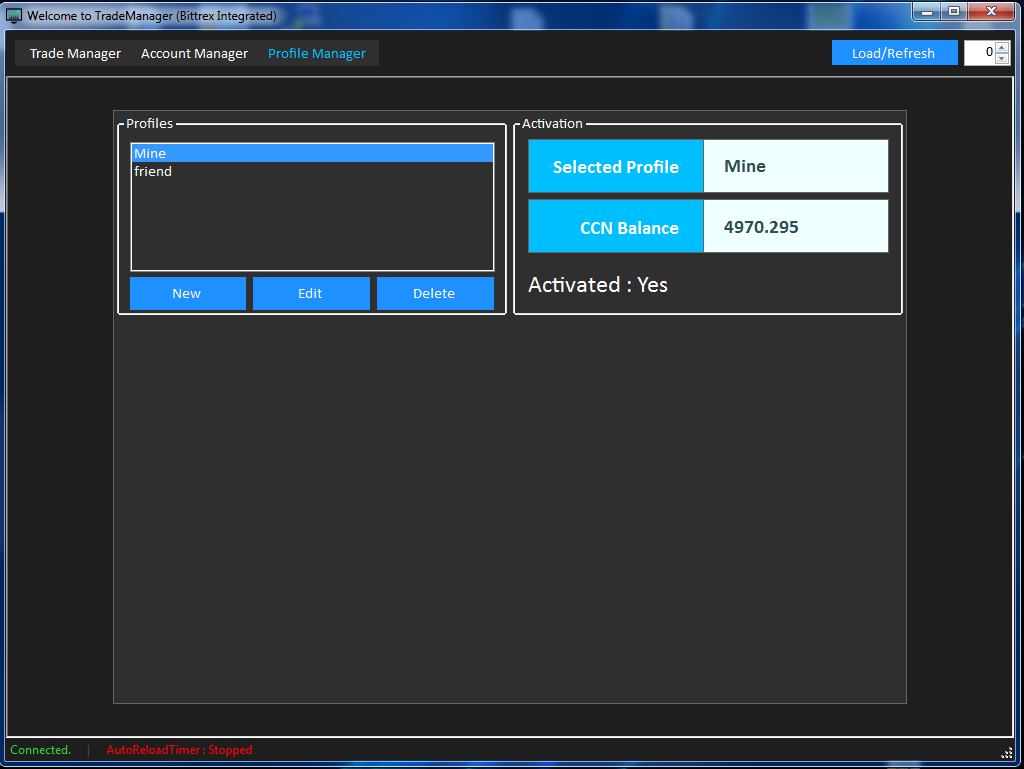
Task: Click the 'CCN Balance' label
Action: point(615,227)
